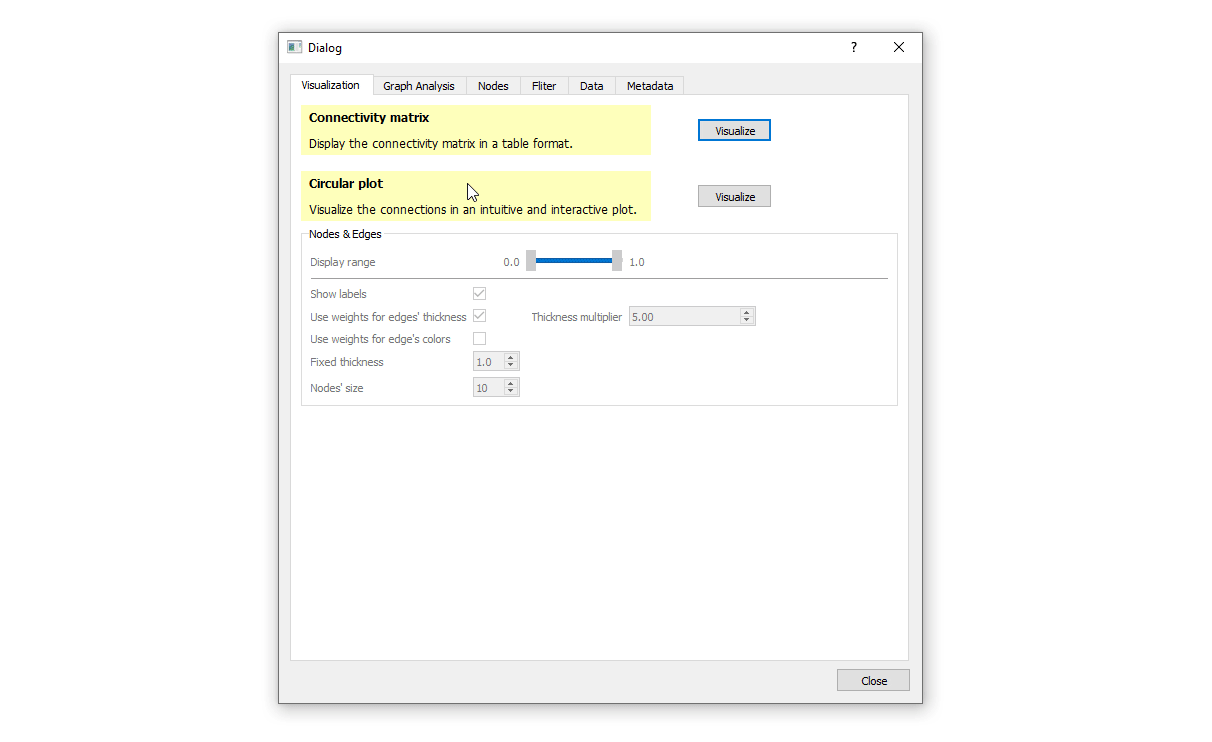Decrease Fixed thickness with the down arrow
The width and height of the screenshot is (1212, 742).
point(511,366)
